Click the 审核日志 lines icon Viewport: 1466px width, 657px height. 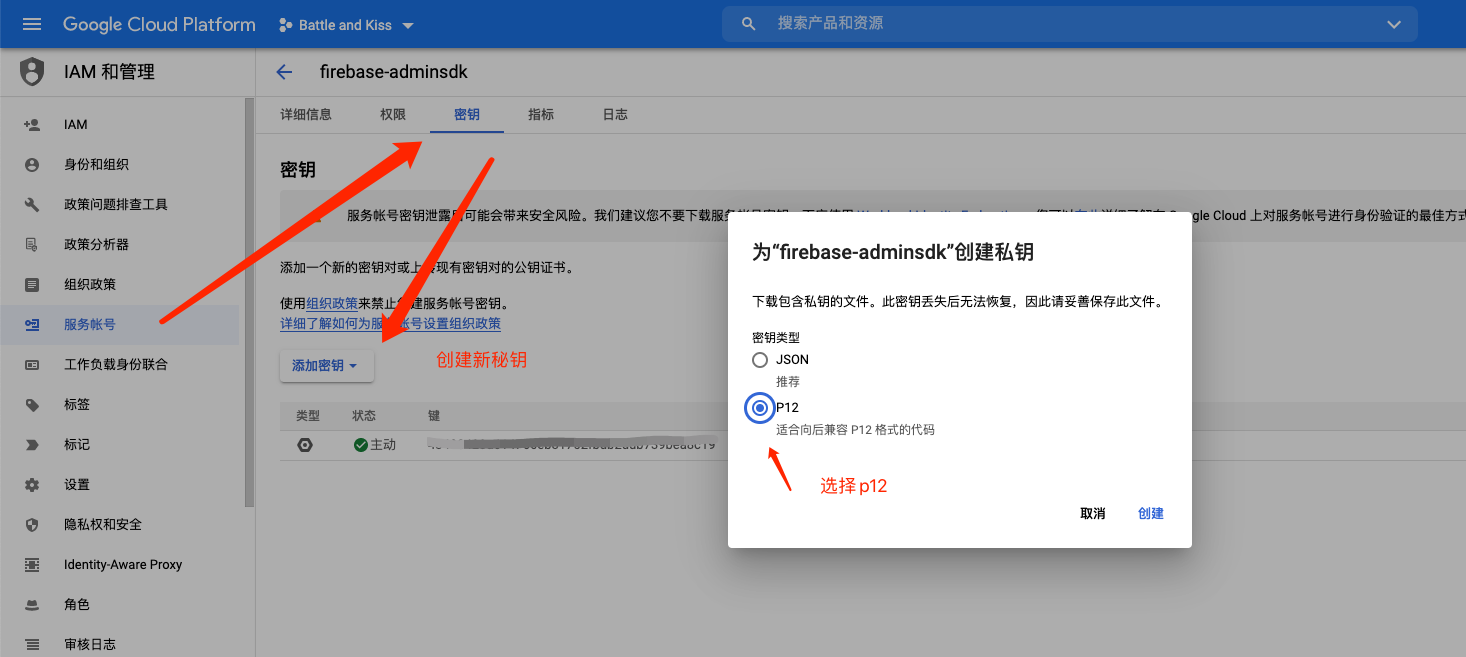pyautogui.click(x=32, y=645)
